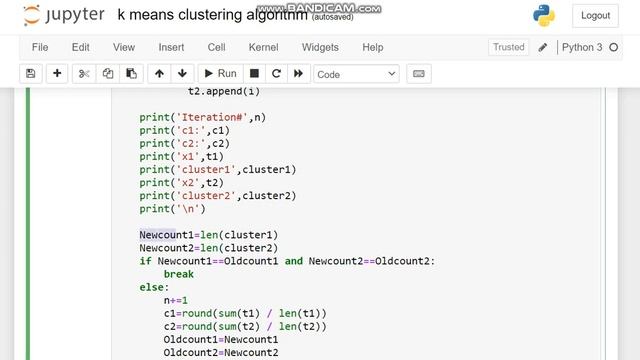The height and width of the screenshot is (360, 640).
Task: Open the View menu
Action: 124,47
